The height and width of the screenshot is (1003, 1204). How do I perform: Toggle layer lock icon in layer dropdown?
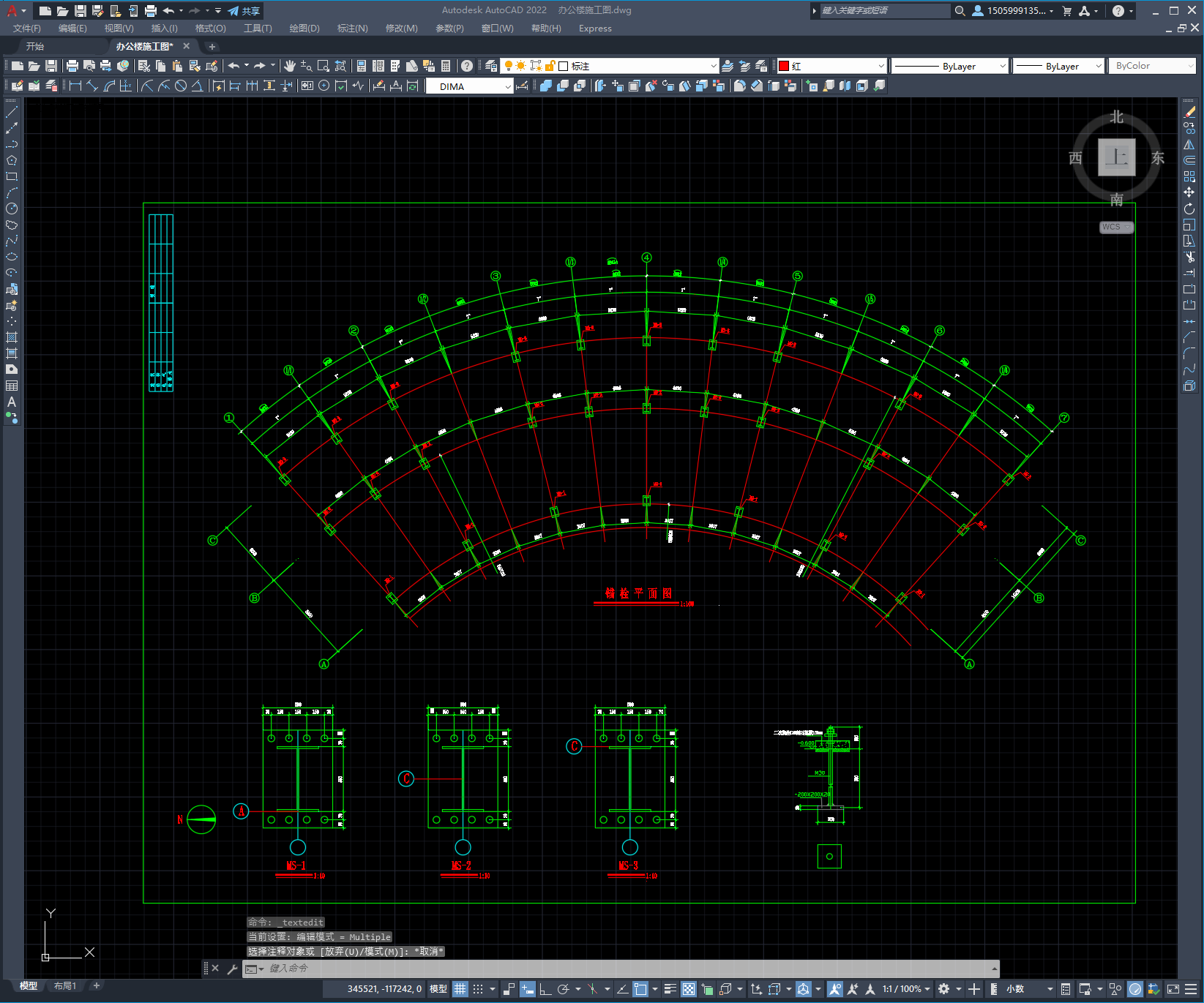550,66
